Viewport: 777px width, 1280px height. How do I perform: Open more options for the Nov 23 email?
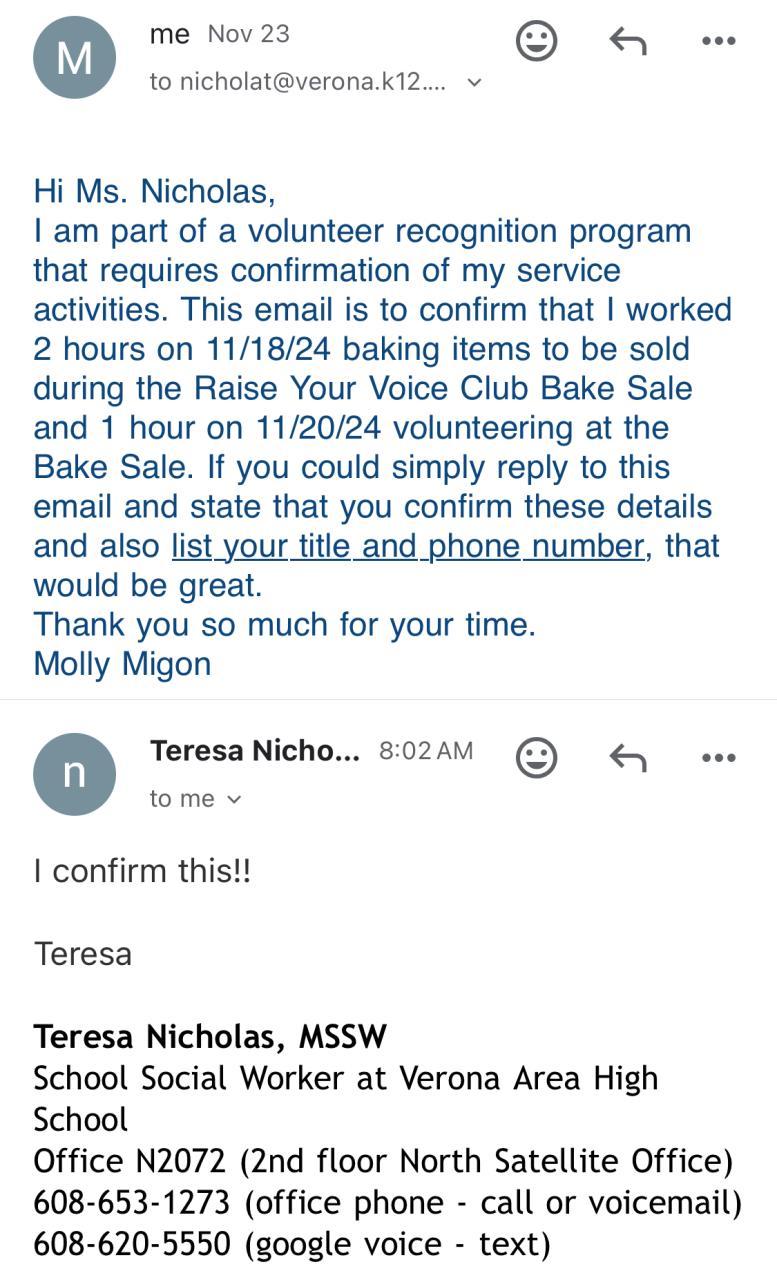point(718,41)
